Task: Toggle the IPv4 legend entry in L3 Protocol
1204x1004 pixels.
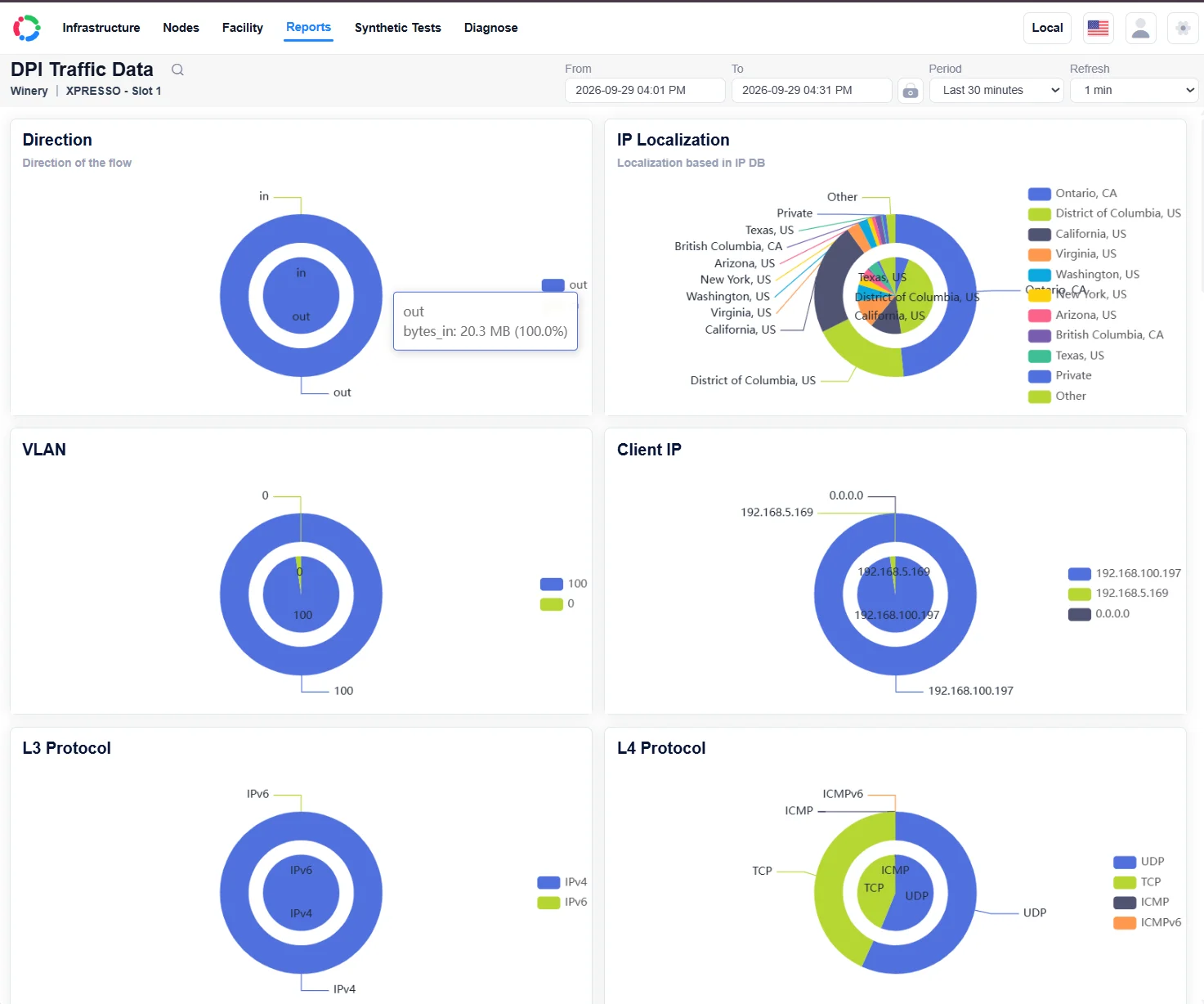Action: tap(562, 882)
